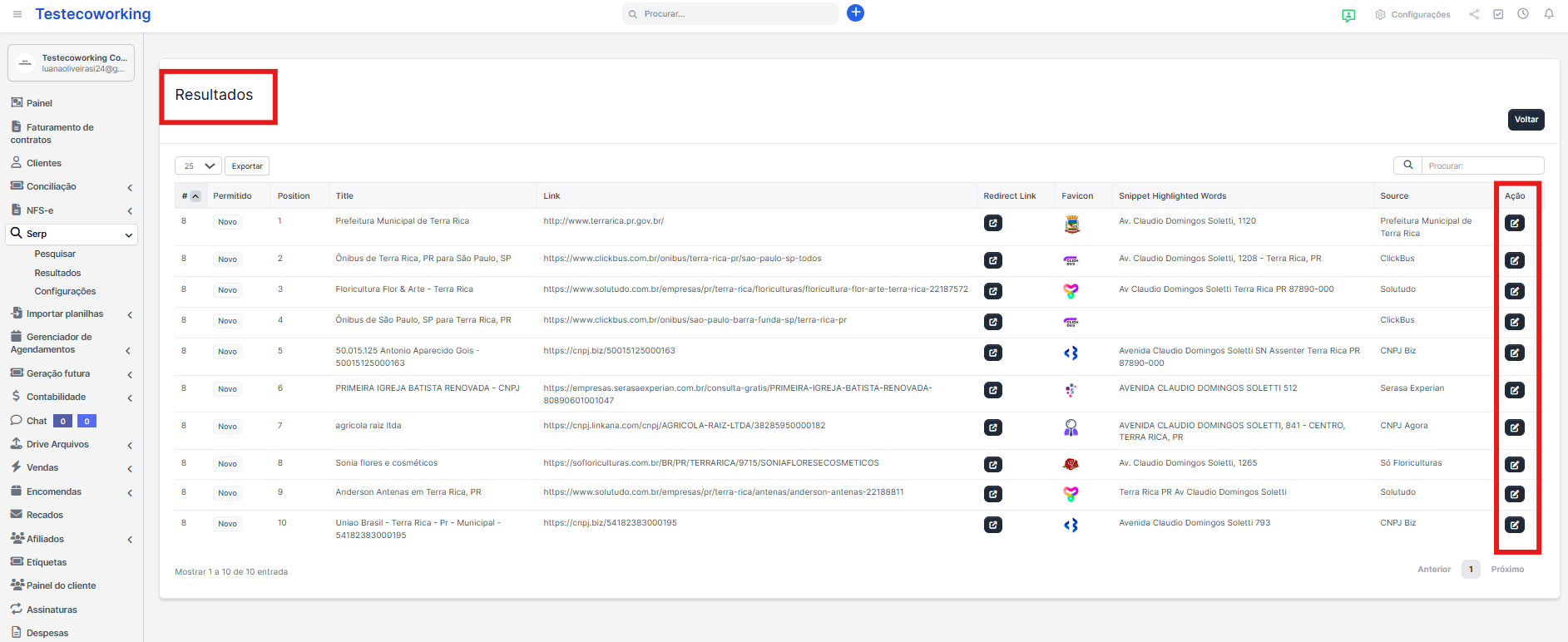The height and width of the screenshot is (642, 1568).
Task: Open the clickbus Terra Rica São Paulo link
Action: coord(682,259)
